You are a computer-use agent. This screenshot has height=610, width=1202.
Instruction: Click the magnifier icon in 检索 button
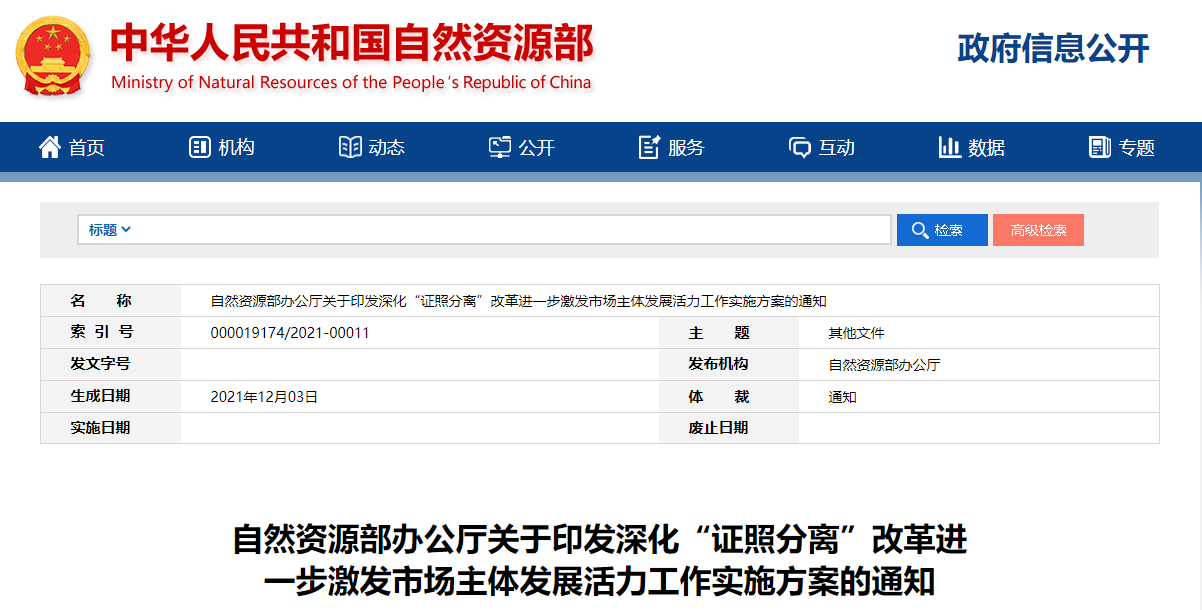coord(920,230)
